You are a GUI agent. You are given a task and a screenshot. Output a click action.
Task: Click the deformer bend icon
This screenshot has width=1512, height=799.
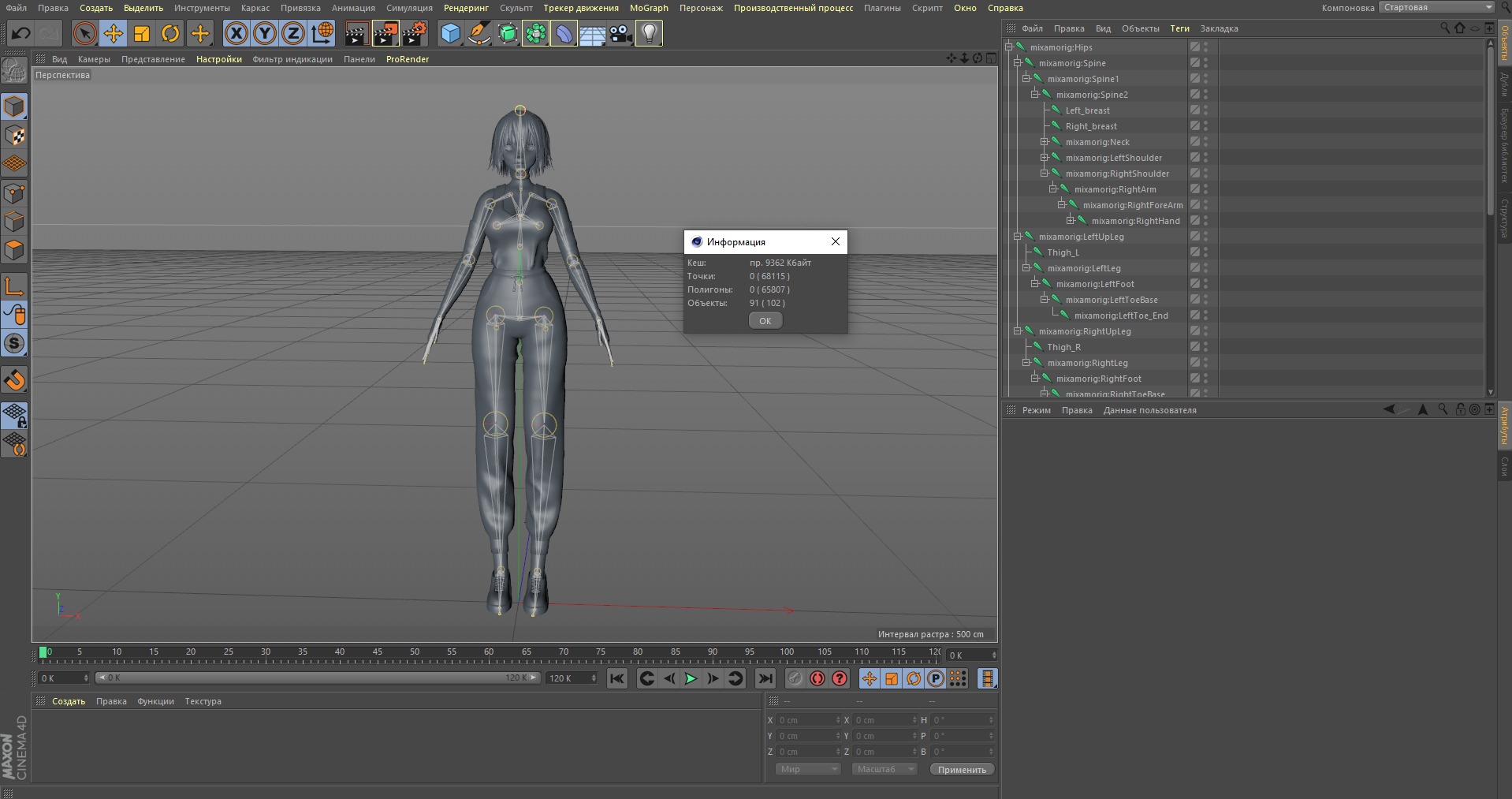pyautogui.click(x=564, y=33)
